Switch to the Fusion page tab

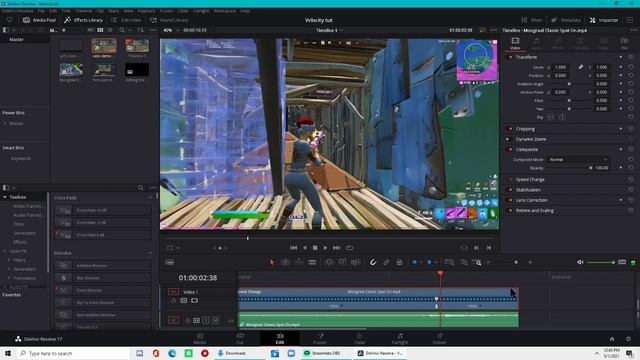pos(320,339)
